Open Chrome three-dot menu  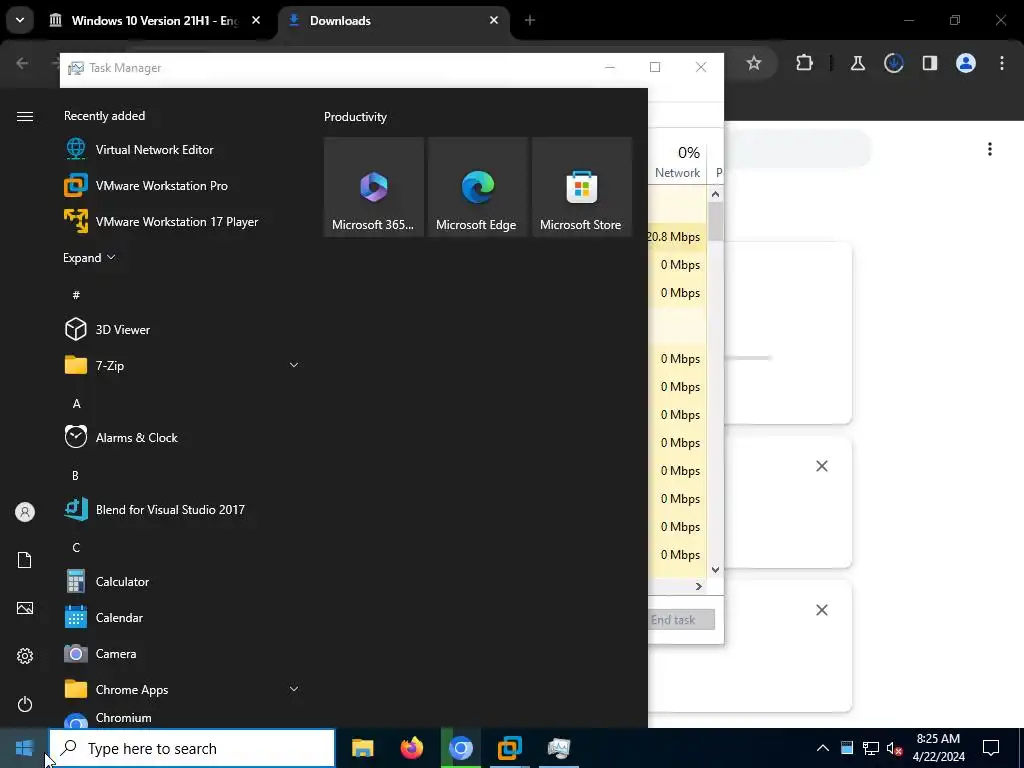pyautogui.click(x=1002, y=63)
